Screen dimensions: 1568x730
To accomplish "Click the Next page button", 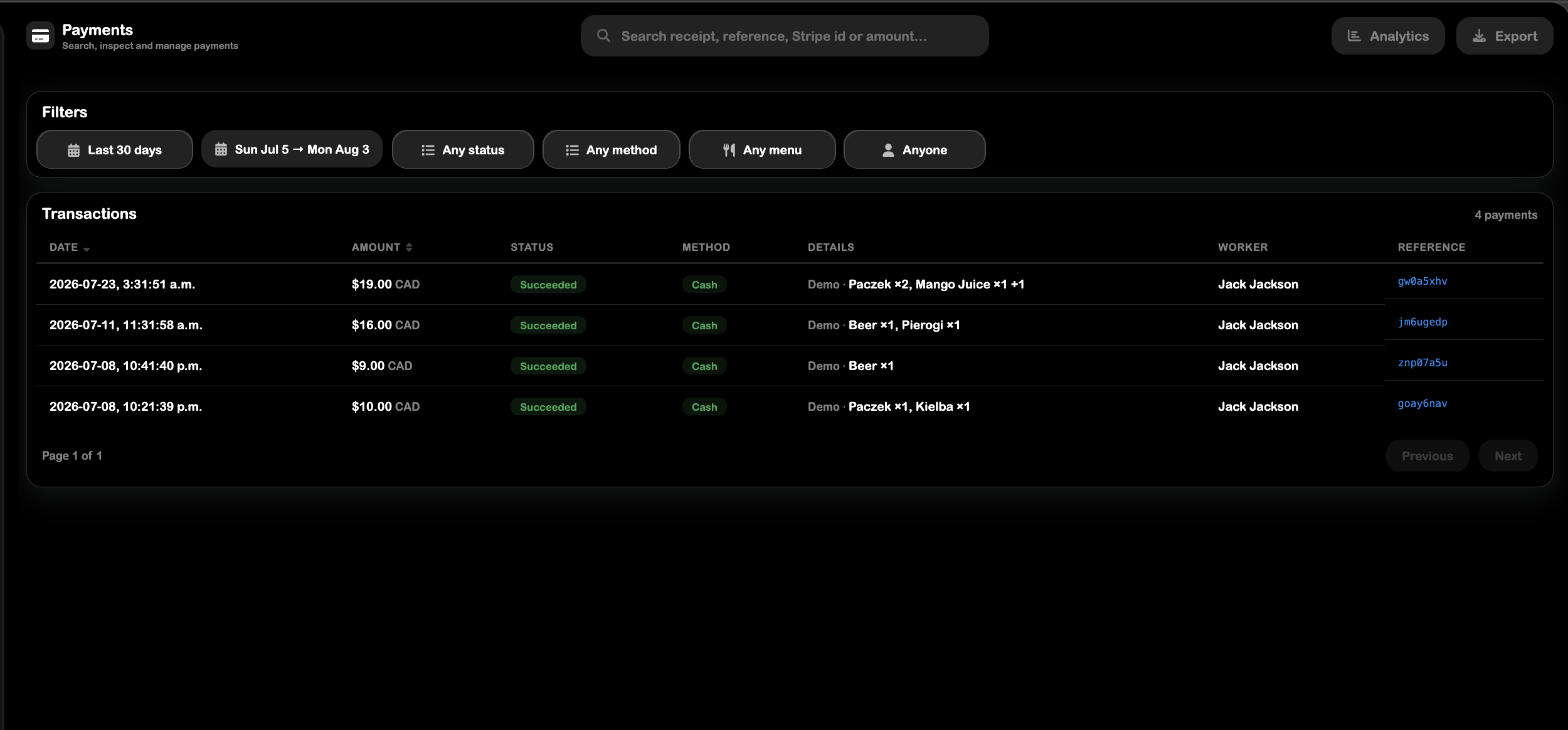I will tap(1508, 456).
